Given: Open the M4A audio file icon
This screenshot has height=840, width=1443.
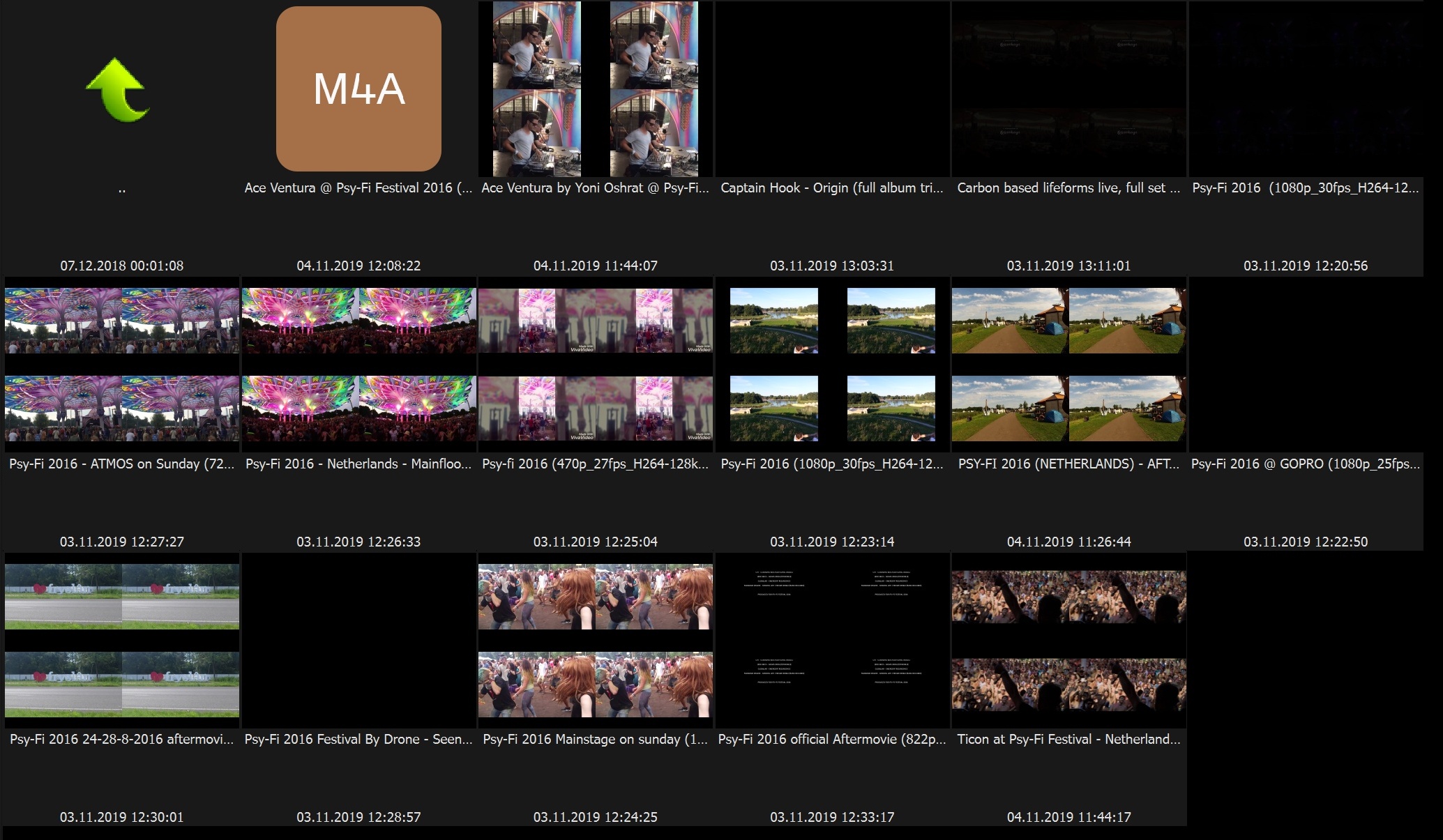Looking at the screenshot, I should pos(358,89).
